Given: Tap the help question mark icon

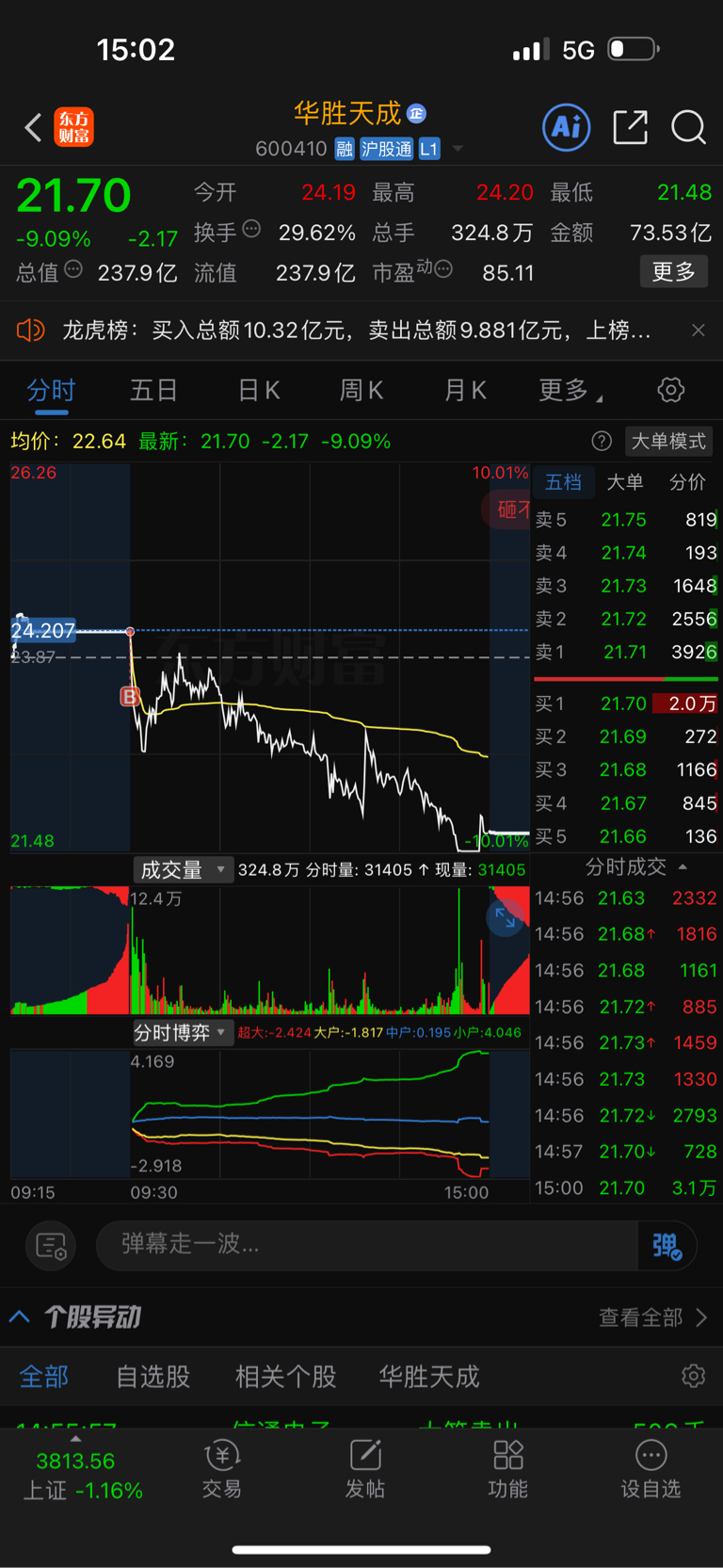Looking at the screenshot, I should point(602,441).
